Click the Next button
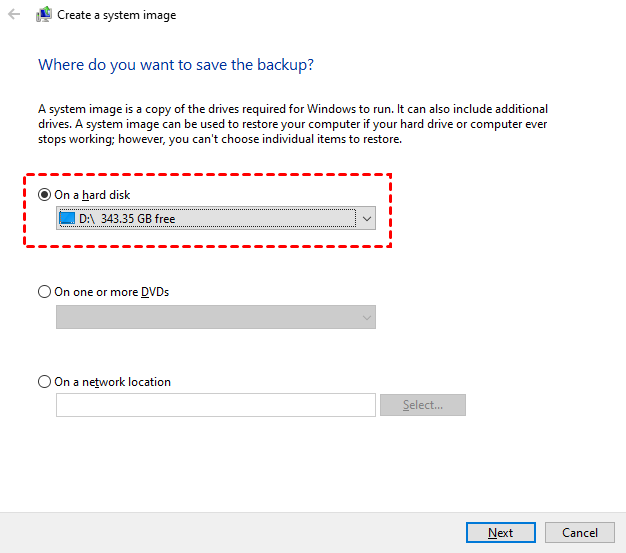The width and height of the screenshot is (626, 553). click(x=500, y=533)
